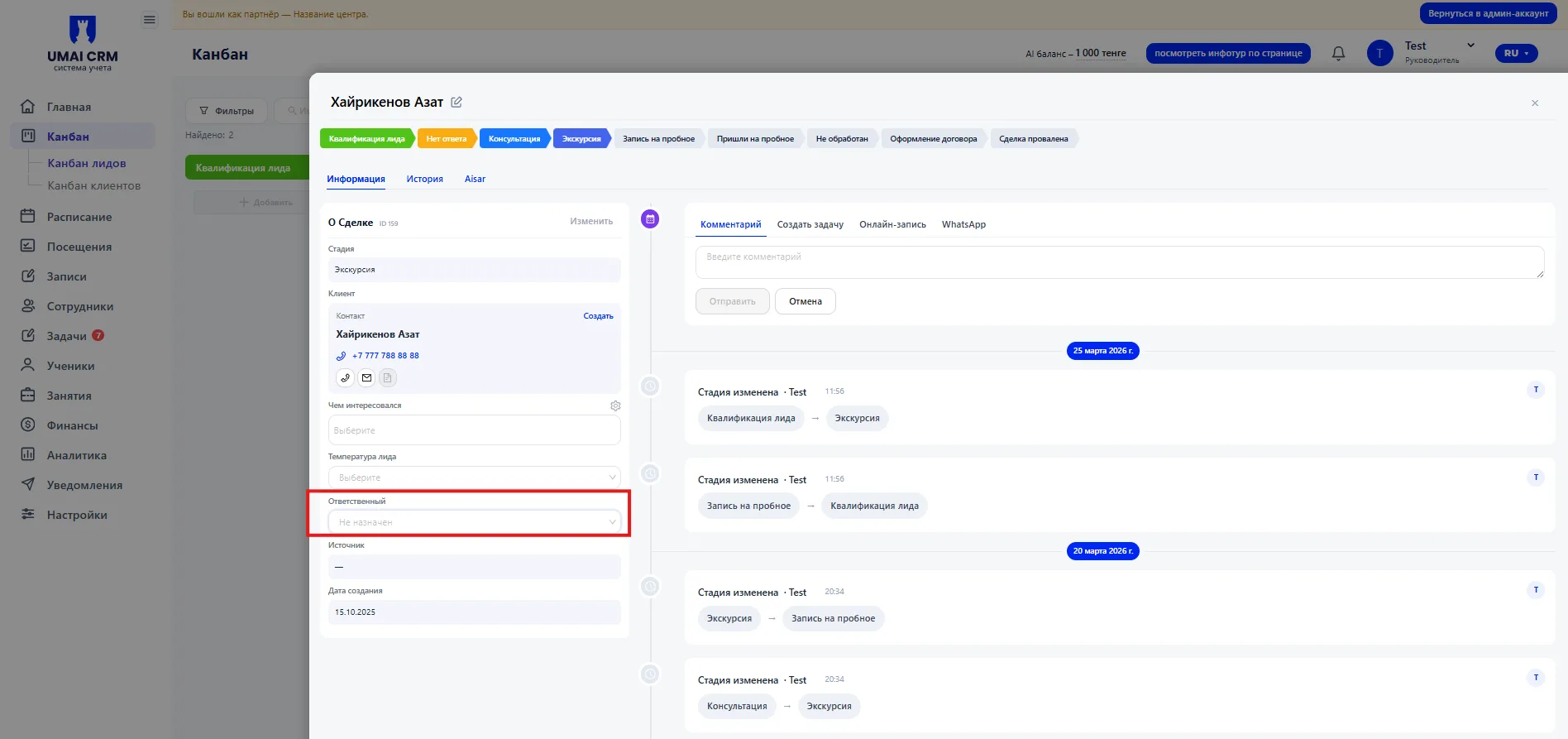Image resolution: width=1568 pixels, height=739 pixels.
Task: Set stage to Консультация
Action: tap(514, 138)
